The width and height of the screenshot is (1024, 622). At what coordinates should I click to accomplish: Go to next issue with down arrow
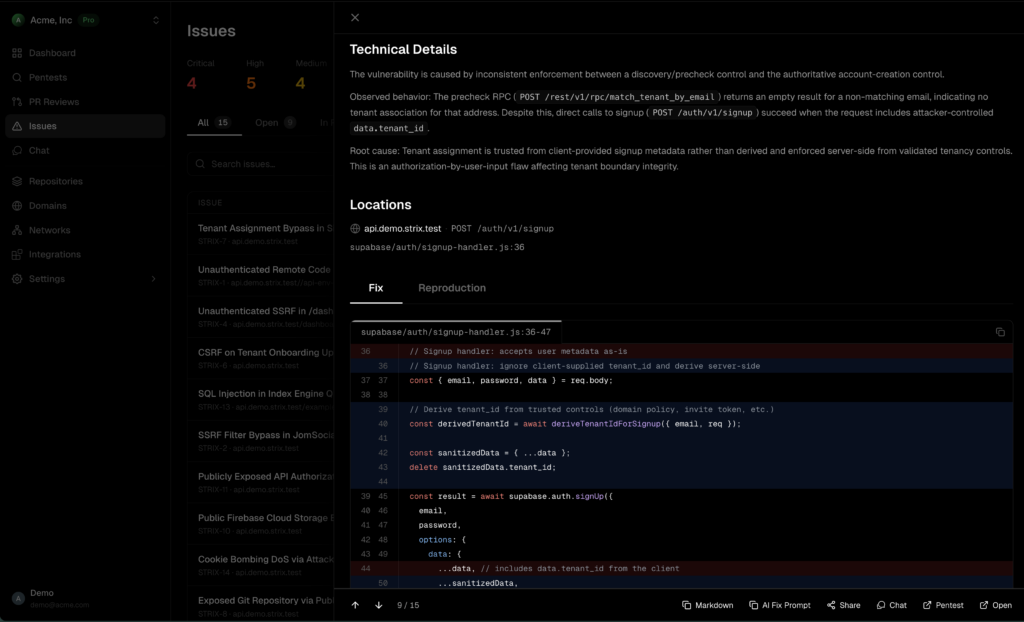(379, 605)
